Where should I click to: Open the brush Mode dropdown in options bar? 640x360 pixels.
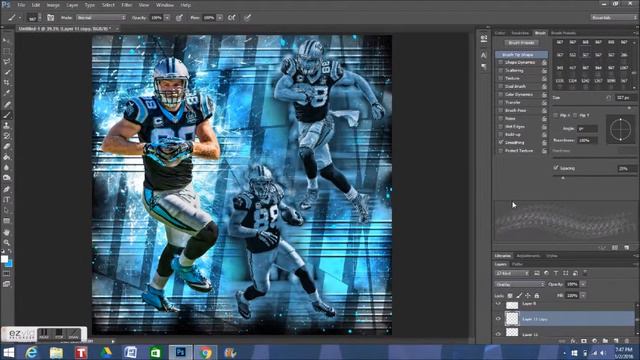pyautogui.click(x=101, y=18)
